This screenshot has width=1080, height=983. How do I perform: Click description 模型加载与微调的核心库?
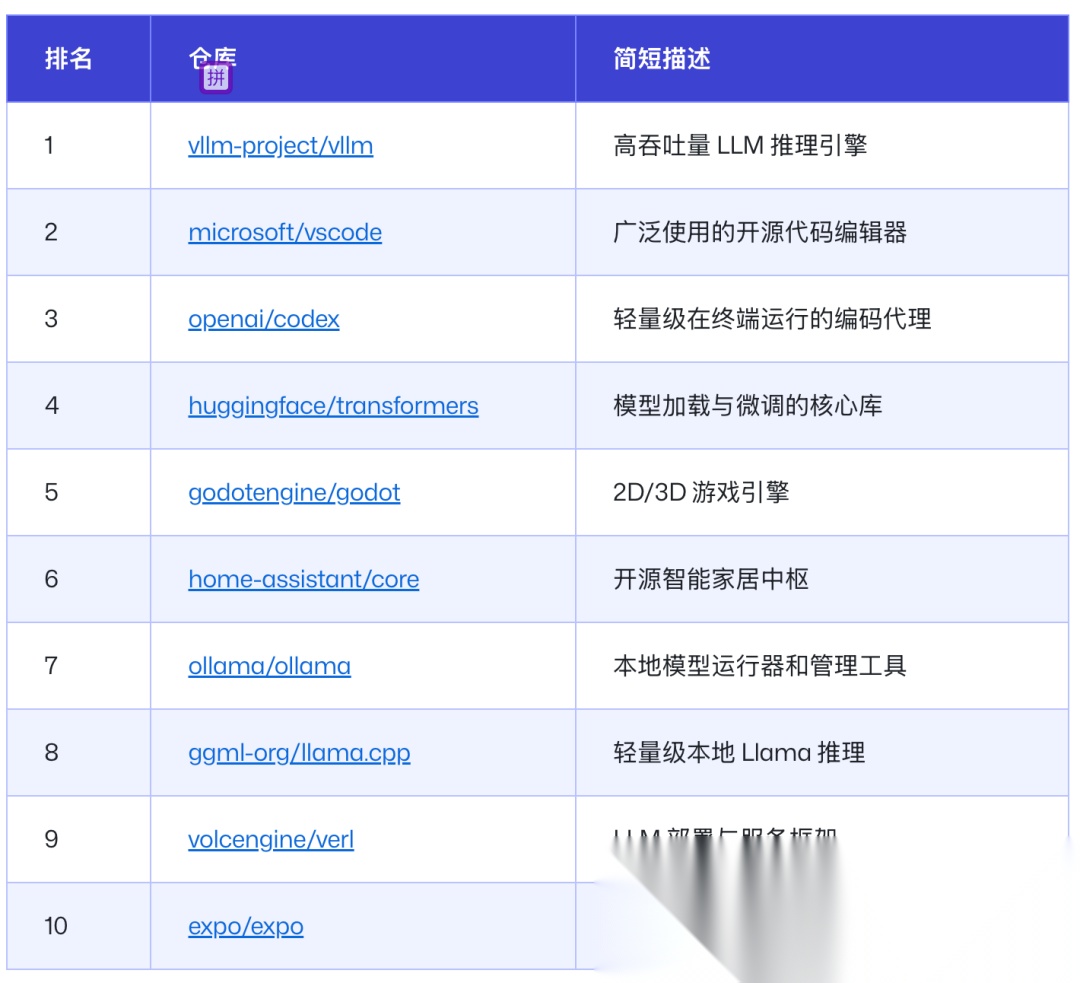tap(747, 406)
